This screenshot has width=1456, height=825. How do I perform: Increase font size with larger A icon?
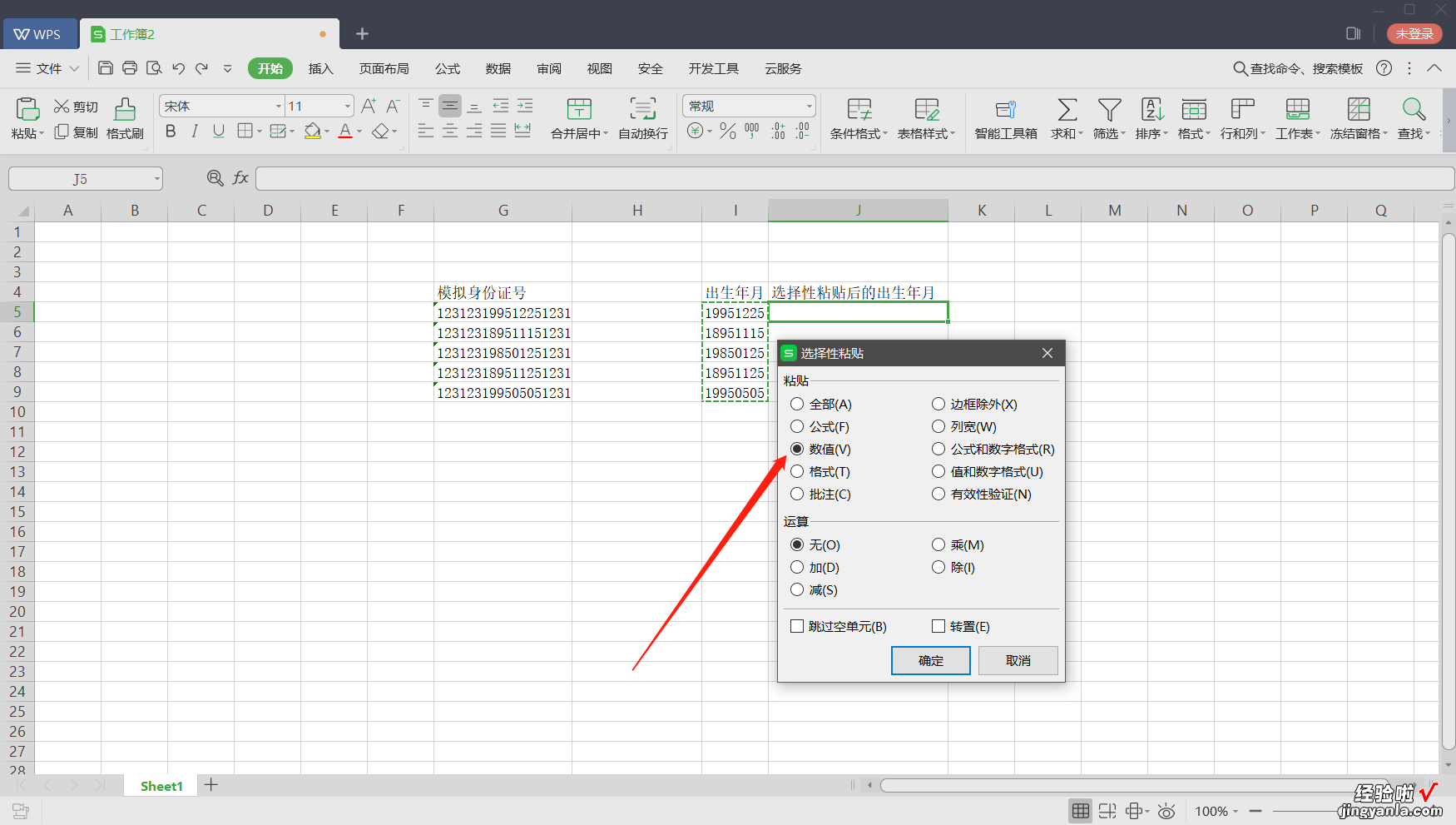pos(369,106)
